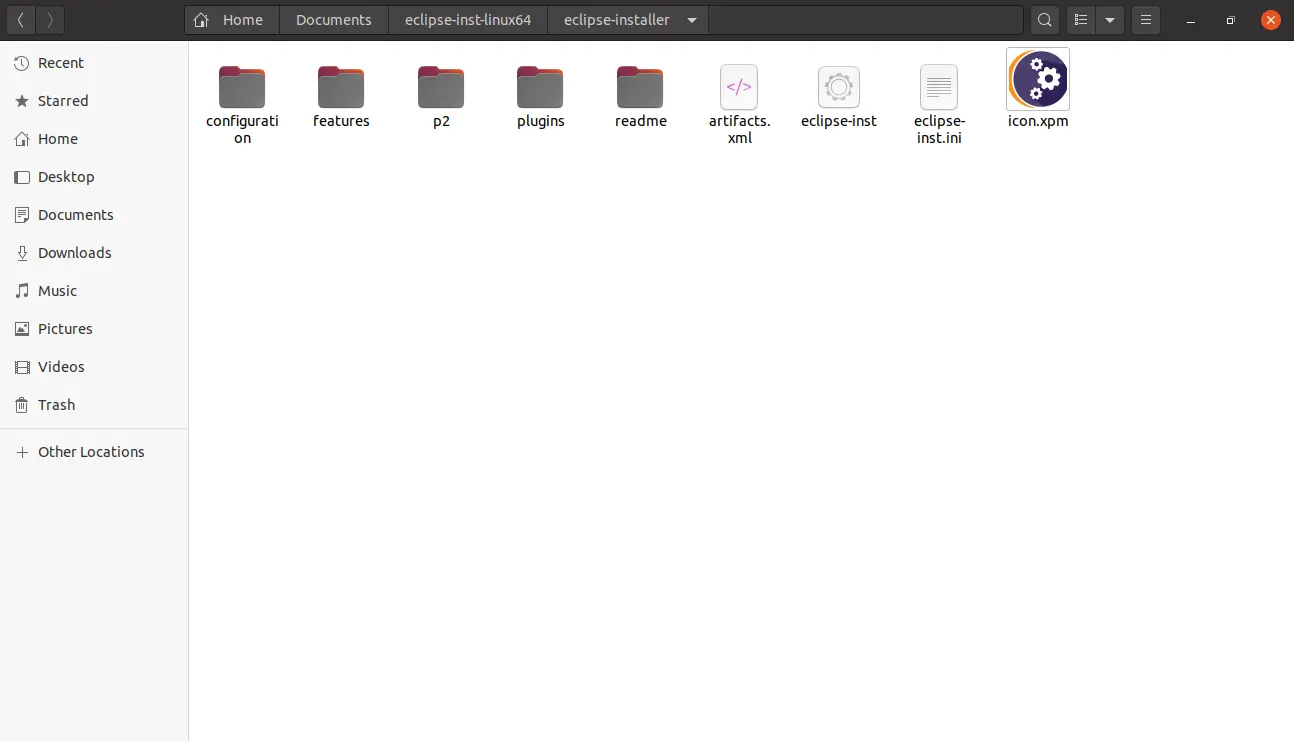Image resolution: width=1294 pixels, height=741 pixels.
Task: Go back with the left arrow button
Action: pyautogui.click(x=21, y=20)
